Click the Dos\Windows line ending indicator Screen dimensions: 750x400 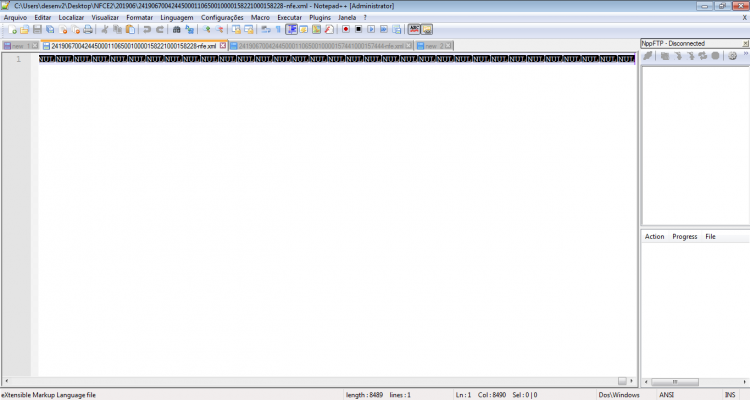[619, 395]
